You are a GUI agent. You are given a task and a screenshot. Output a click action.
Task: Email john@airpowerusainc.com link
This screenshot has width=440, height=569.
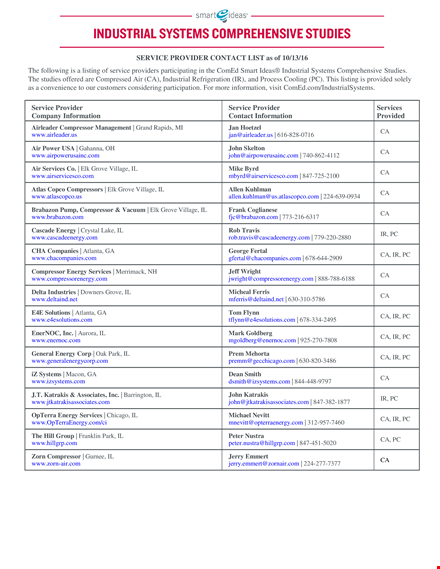click(x=263, y=155)
